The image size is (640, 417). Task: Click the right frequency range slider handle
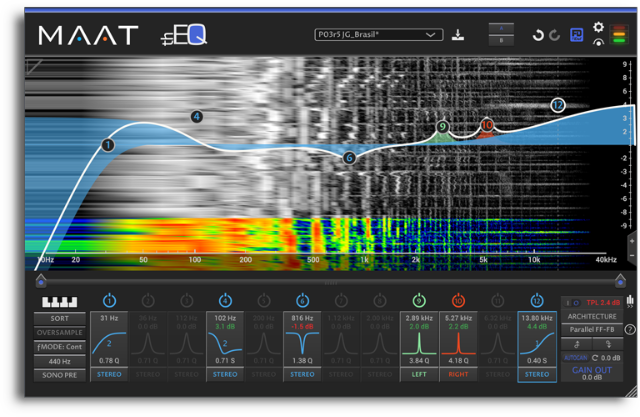[x=620, y=280]
